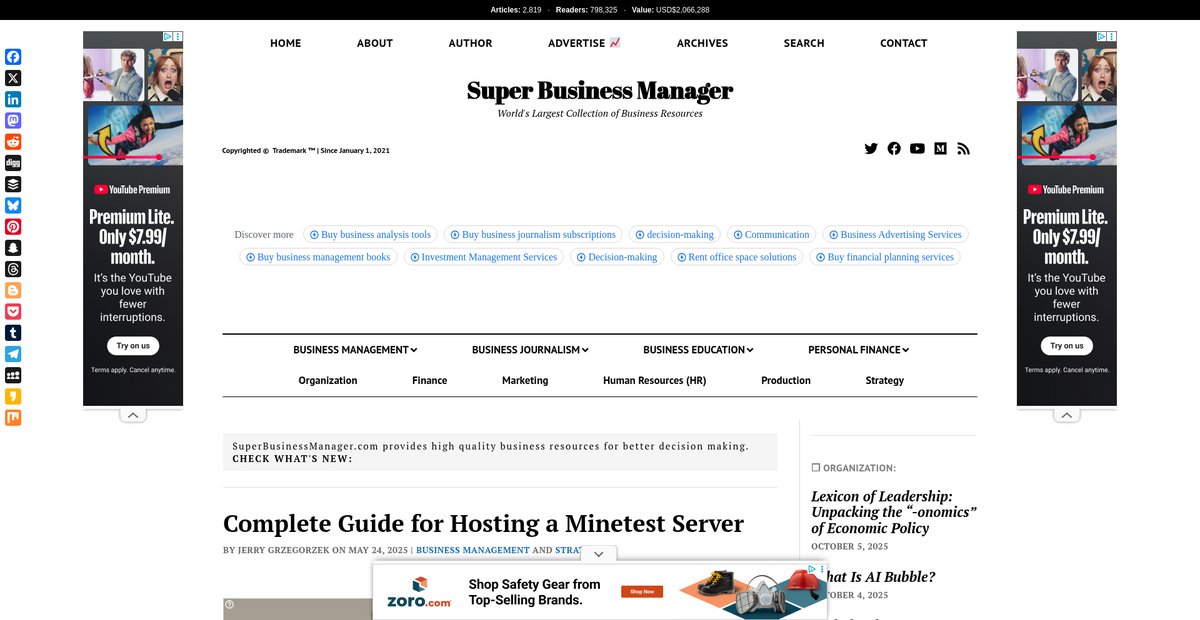1200x620 pixels.
Task: Open the YouTube icon in the header
Action: [917, 148]
